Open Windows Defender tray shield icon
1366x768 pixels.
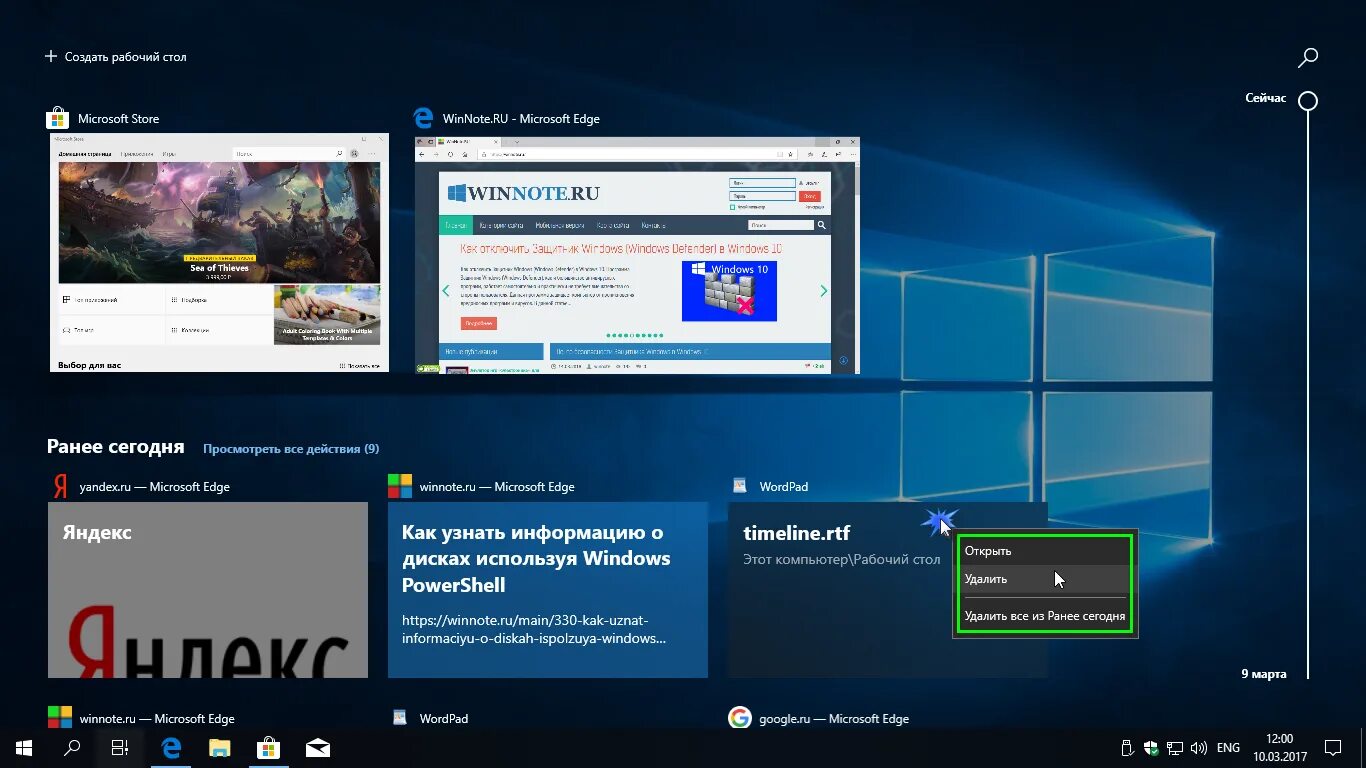pos(1151,748)
